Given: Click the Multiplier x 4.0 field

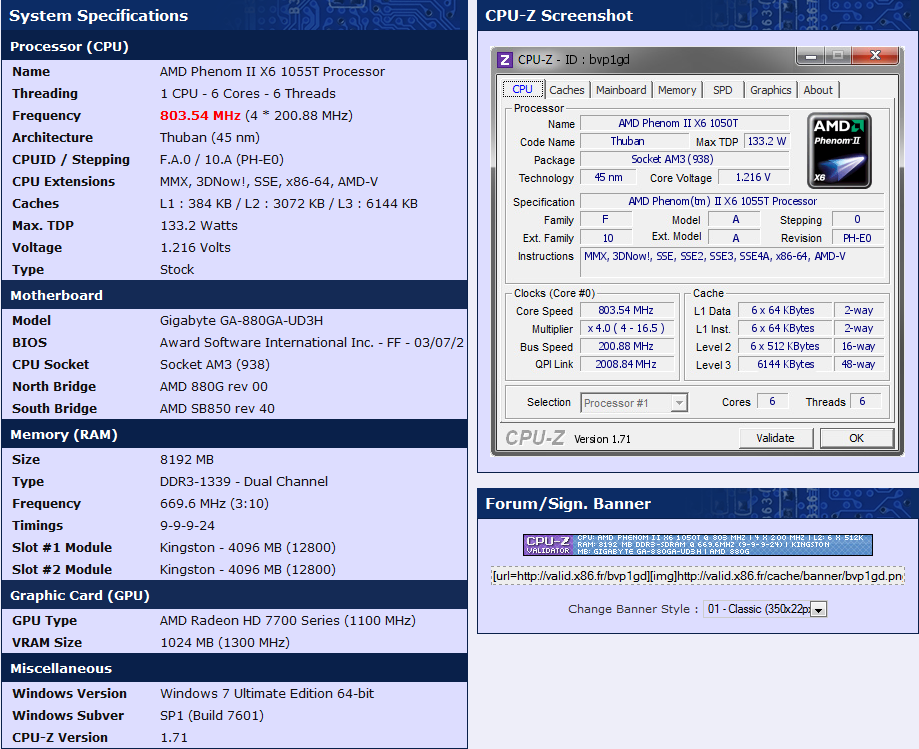Looking at the screenshot, I should tap(625, 328).
